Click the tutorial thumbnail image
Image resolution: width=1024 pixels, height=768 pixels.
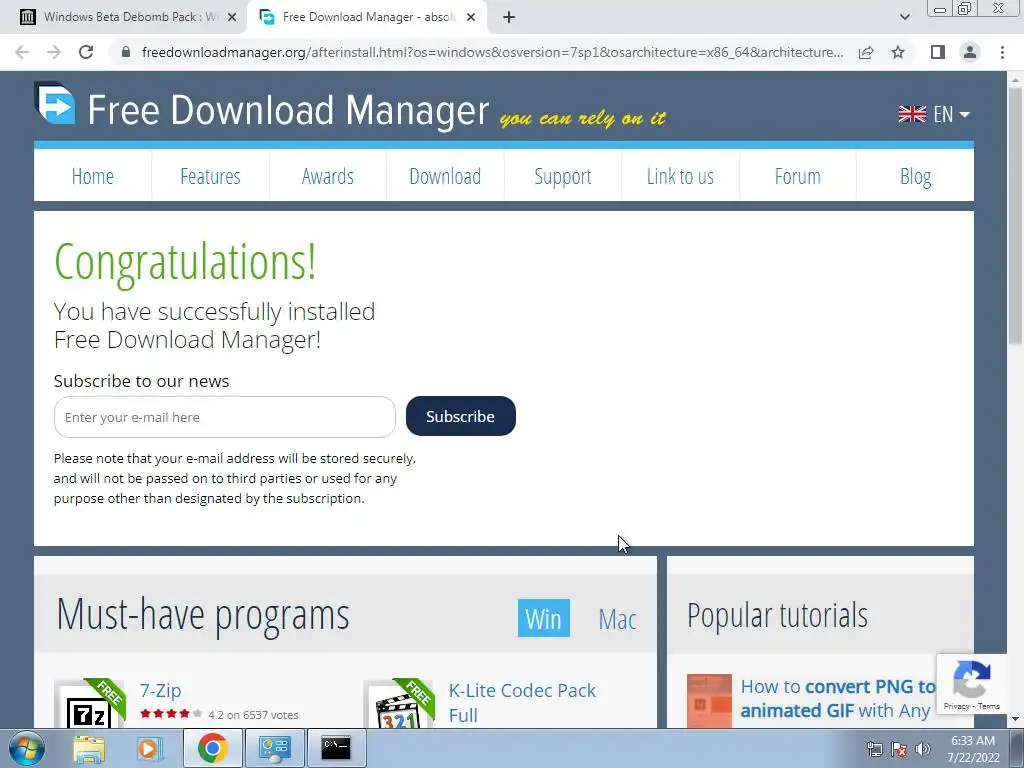(709, 701)
